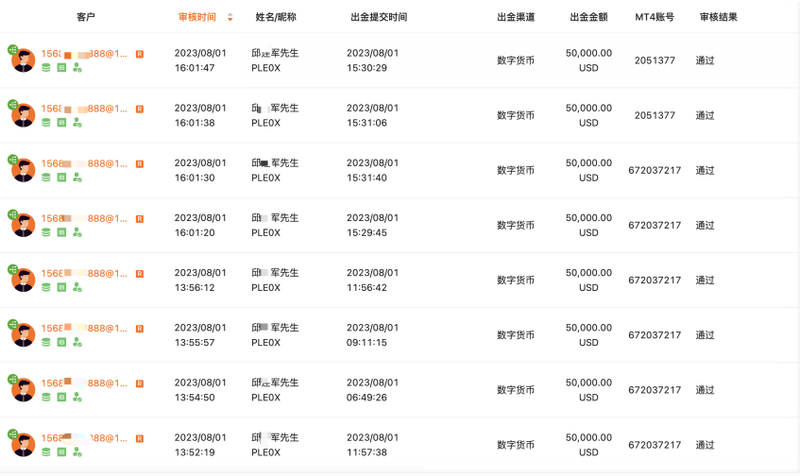Click IB icon in row reviewed 16:01:20
The width and height of the screenshot is (800, 476).
61,232
